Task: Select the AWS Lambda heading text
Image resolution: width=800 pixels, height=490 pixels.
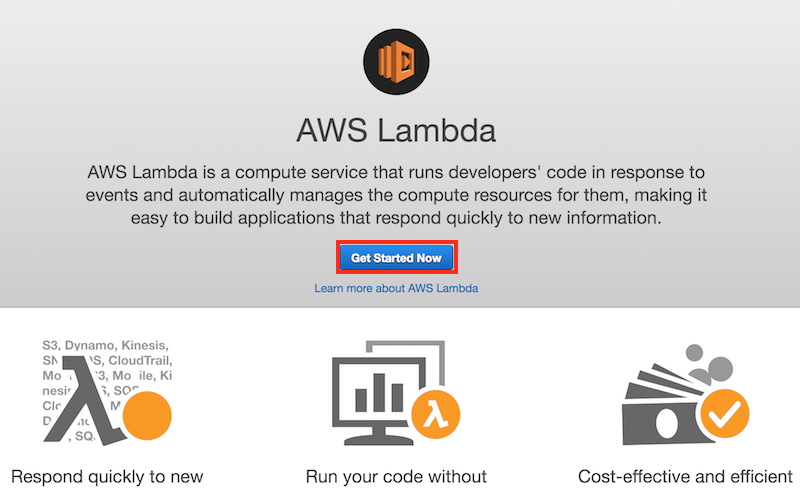Action: [396, 130]
